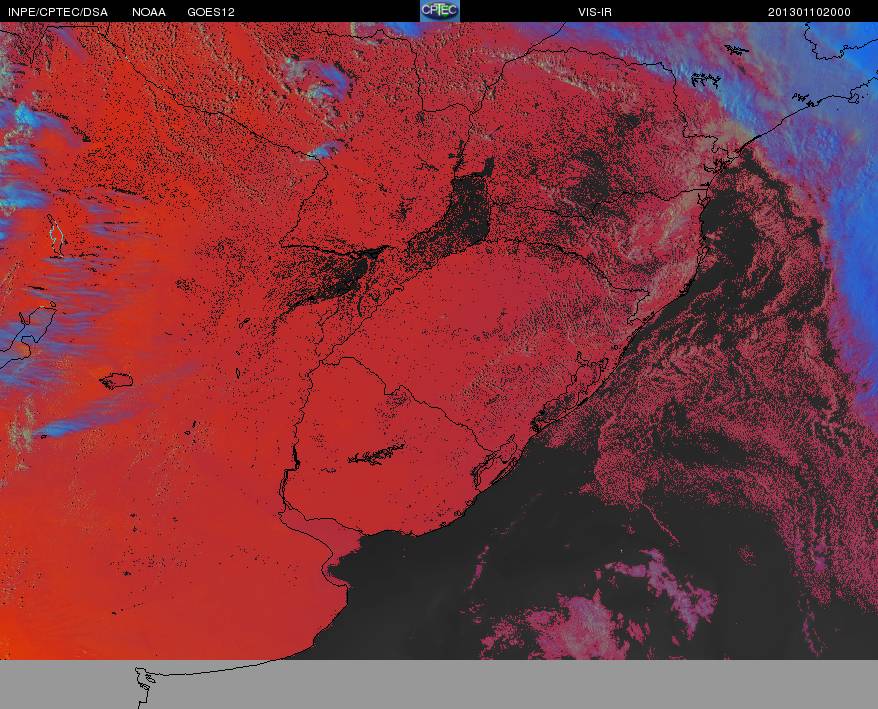
Task: Click the elongated outlined lake near the left edge
Action: 55,236
